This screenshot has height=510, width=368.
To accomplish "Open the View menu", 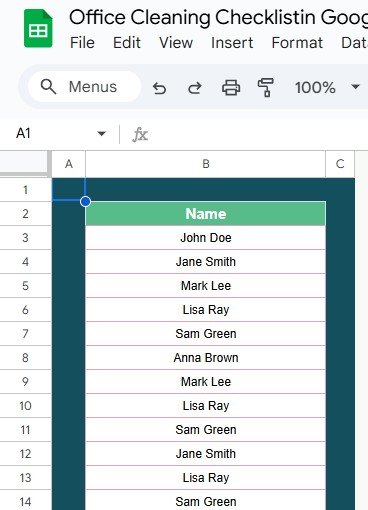I will click(x=176, y=43).
